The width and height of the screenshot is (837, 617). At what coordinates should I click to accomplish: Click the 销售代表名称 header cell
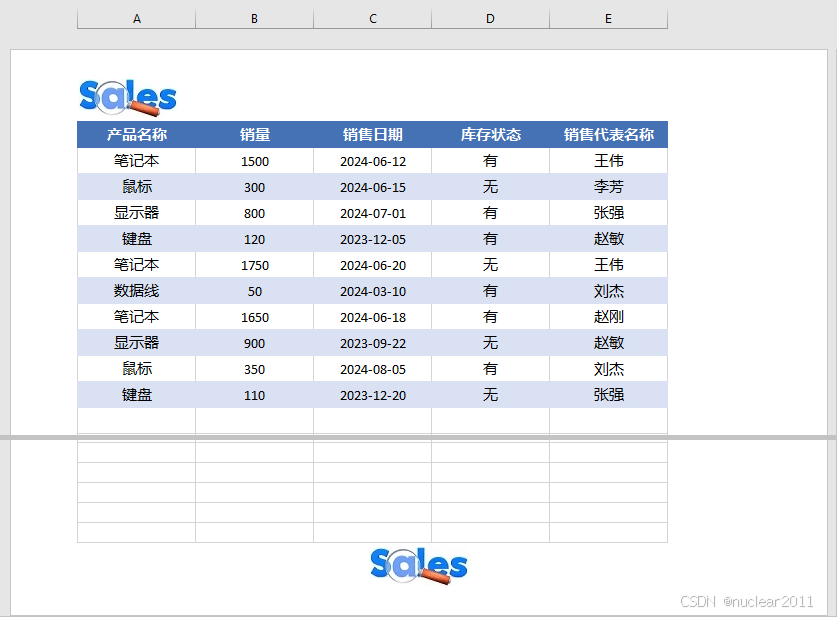click(x=609, y=135)
